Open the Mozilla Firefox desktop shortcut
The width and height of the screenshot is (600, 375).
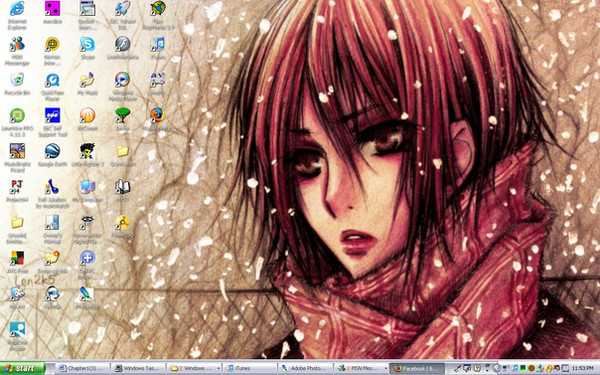[x=157, y=119]
